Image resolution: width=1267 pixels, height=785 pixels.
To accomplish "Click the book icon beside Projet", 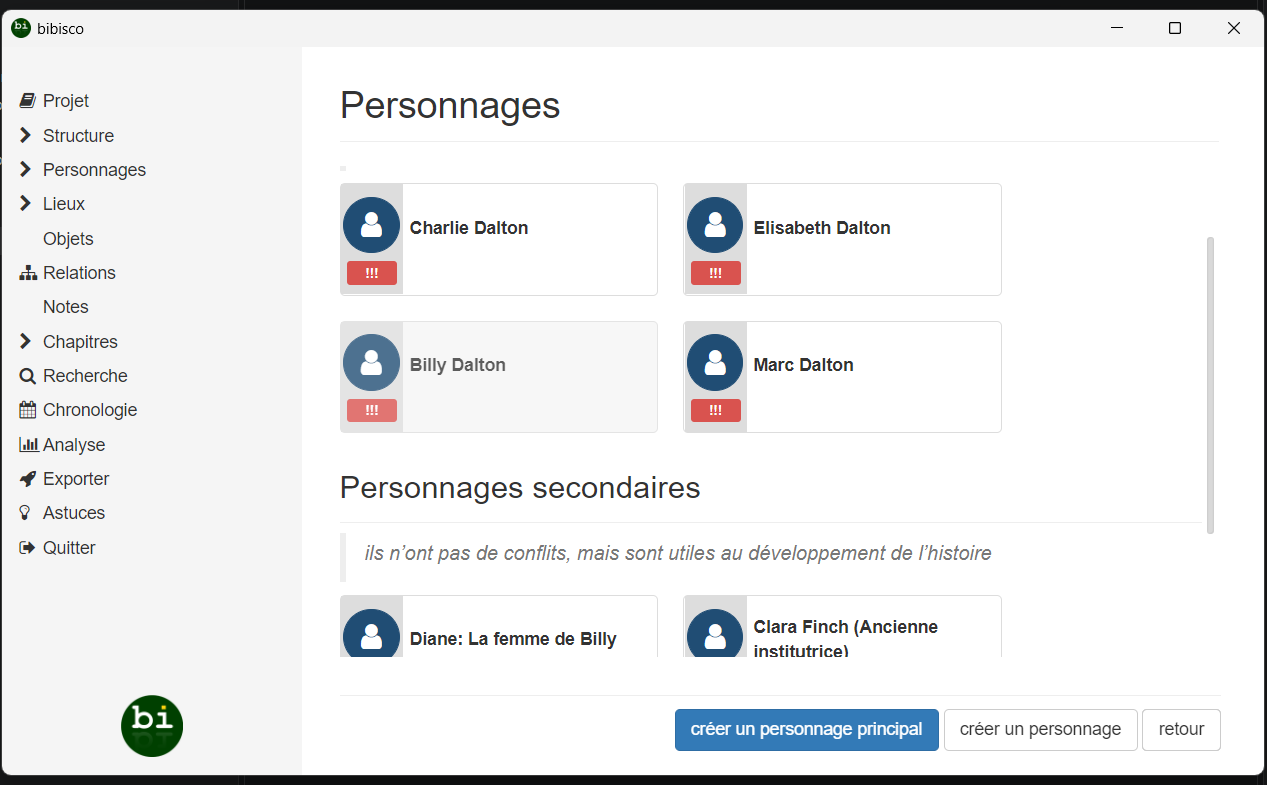I will [27, 101].
